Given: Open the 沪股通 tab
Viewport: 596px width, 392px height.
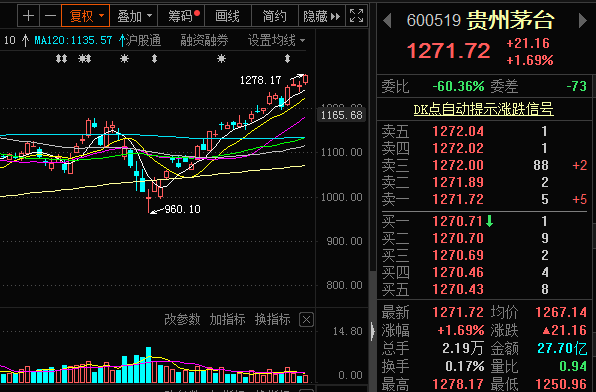Looking at the screenshot, I should [x=143, y=40].
